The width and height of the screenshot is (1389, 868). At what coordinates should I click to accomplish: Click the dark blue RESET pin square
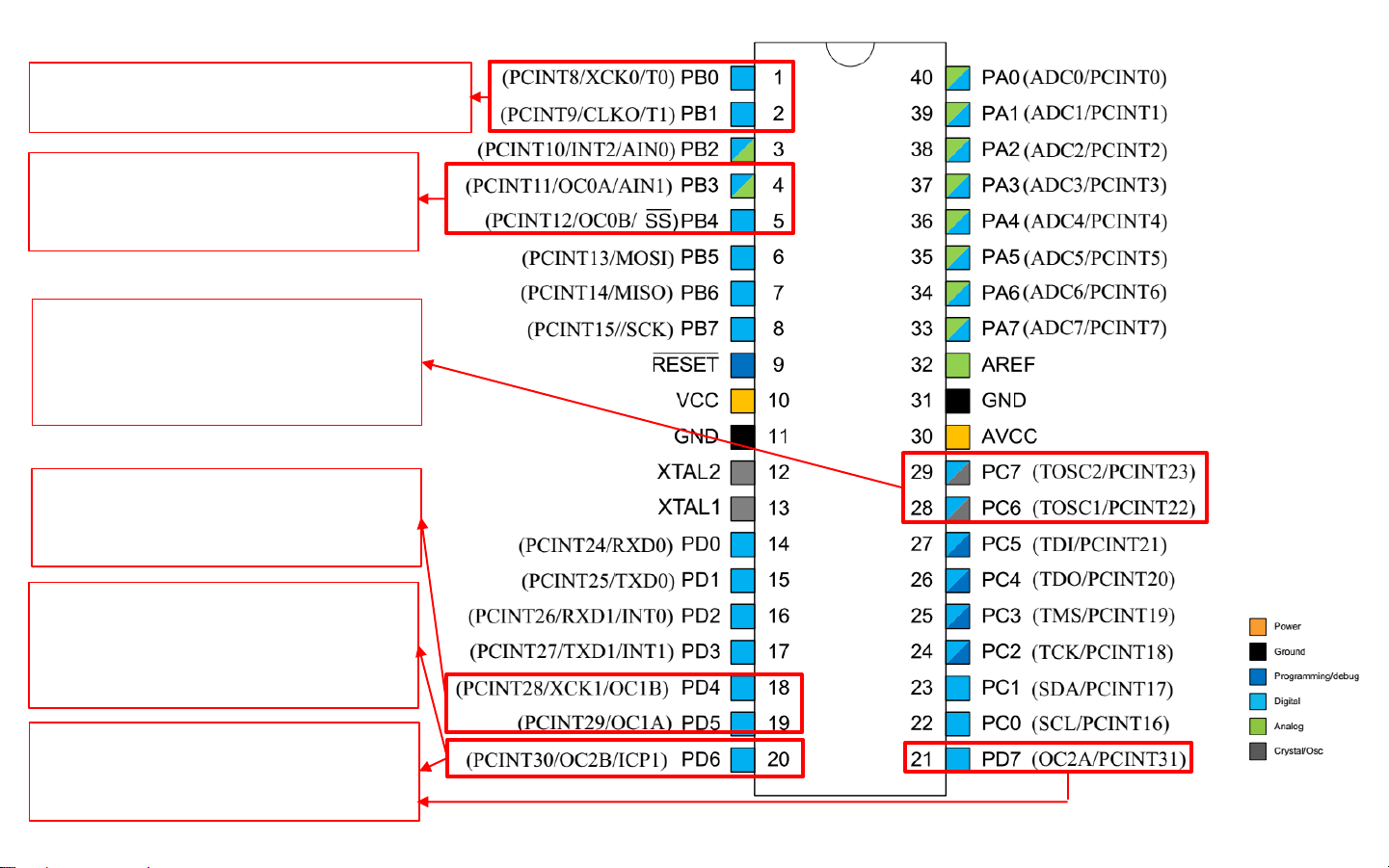click(742, 365)
